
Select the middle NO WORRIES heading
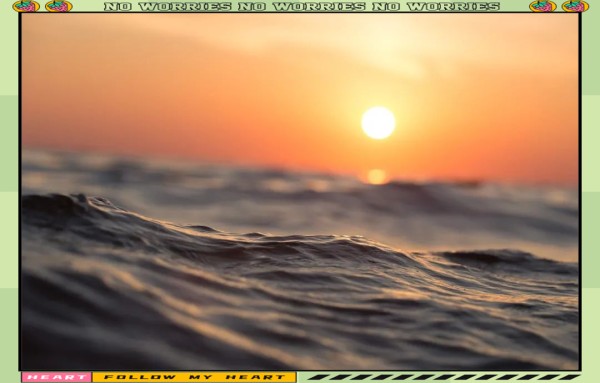(x=302, y=7)
